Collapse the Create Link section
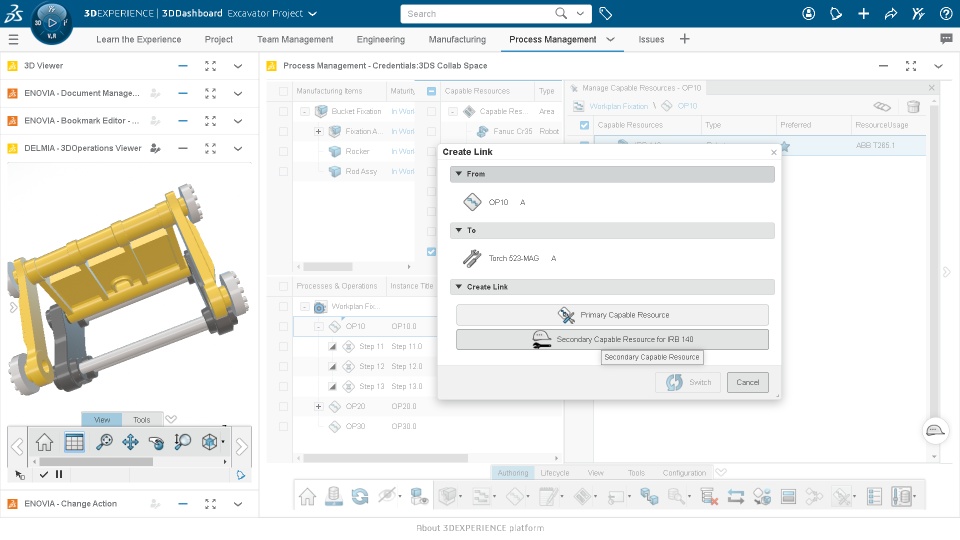This screenshot has width=960, height=540. click(x=459, y=287)
